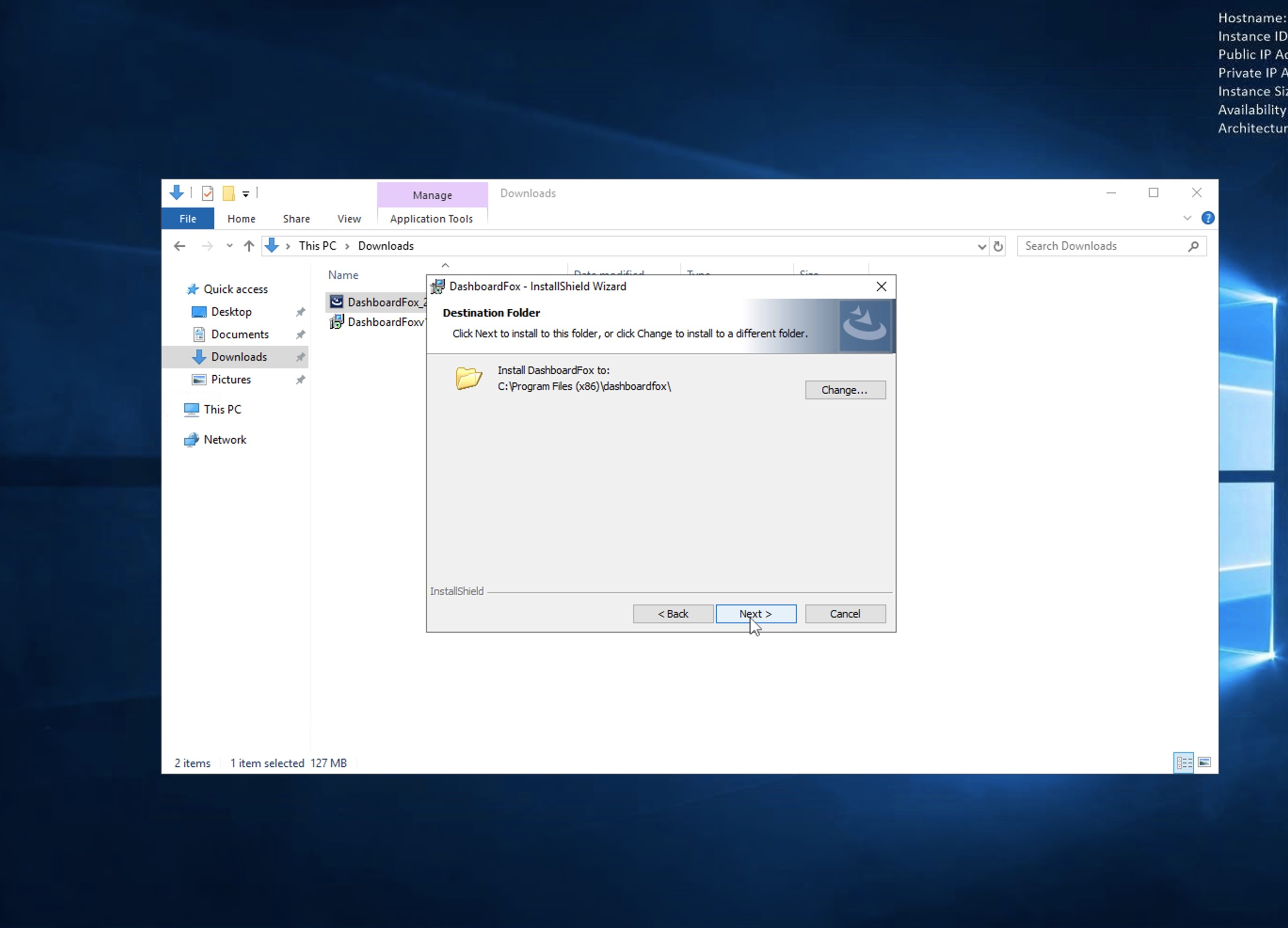
Task: Click the breadcrumb chevron before This PC
Action: [288, 246]
